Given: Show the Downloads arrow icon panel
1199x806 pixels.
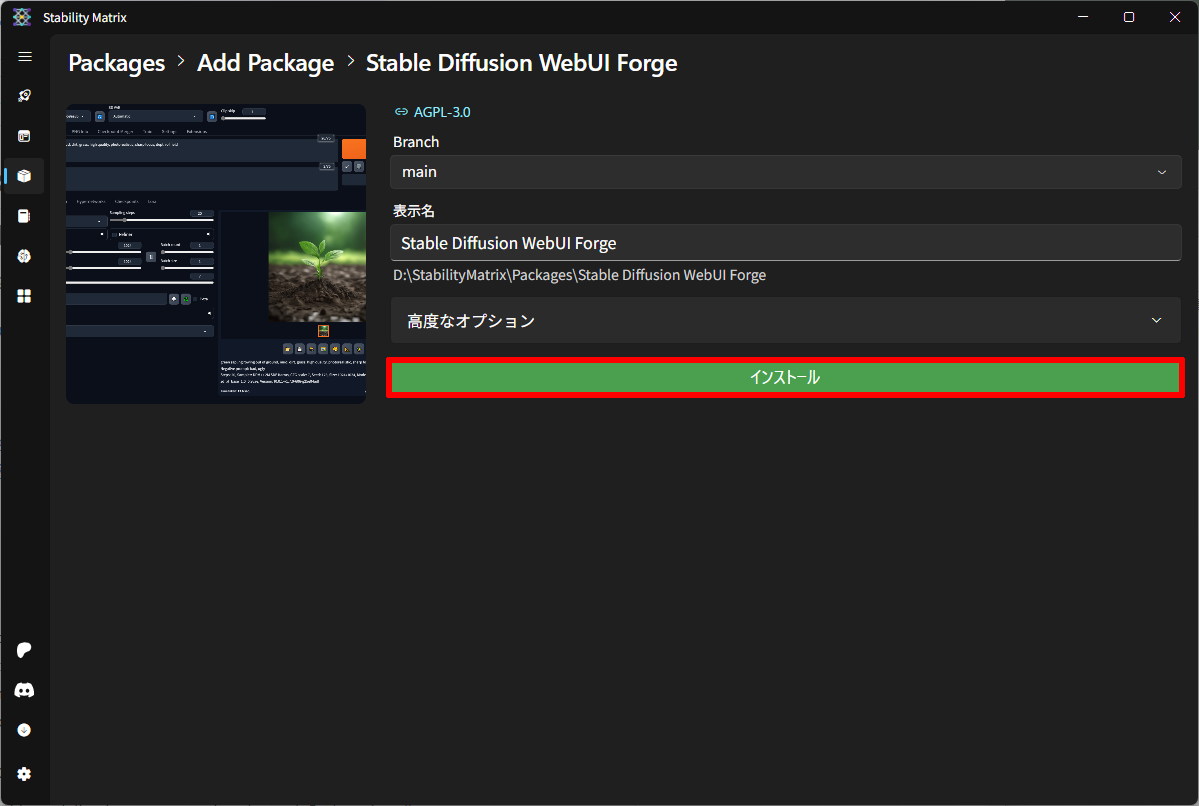Looking at the screenshot, I should (x=25, y=730).
